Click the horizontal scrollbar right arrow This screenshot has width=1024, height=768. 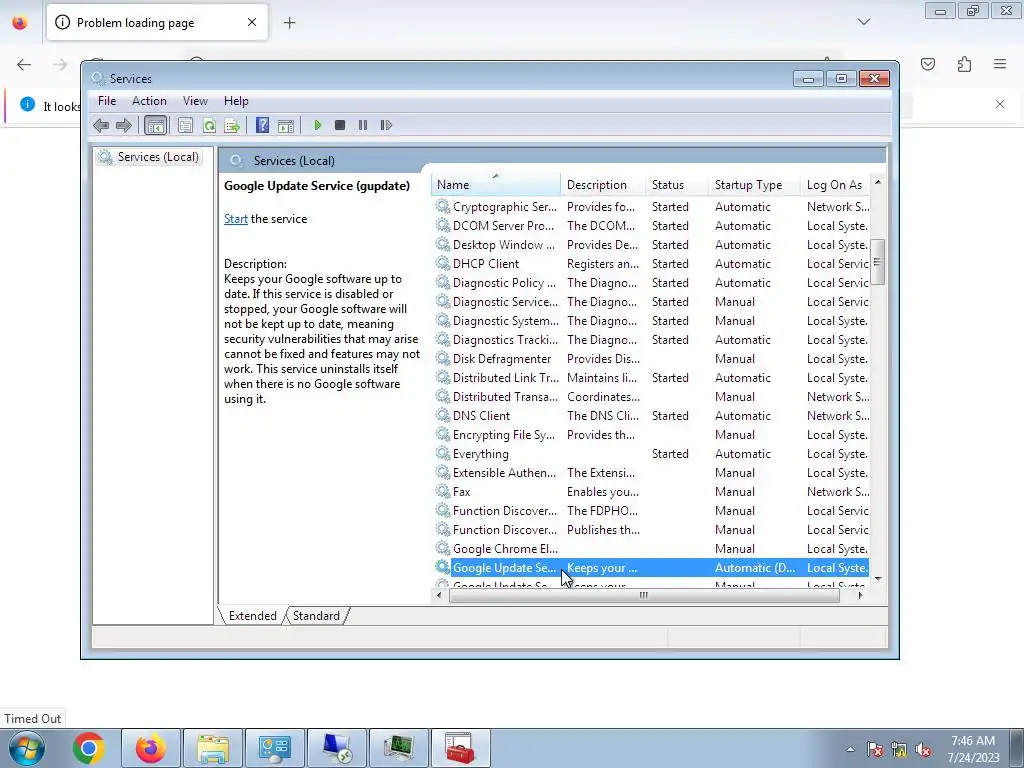pos(860,595)
